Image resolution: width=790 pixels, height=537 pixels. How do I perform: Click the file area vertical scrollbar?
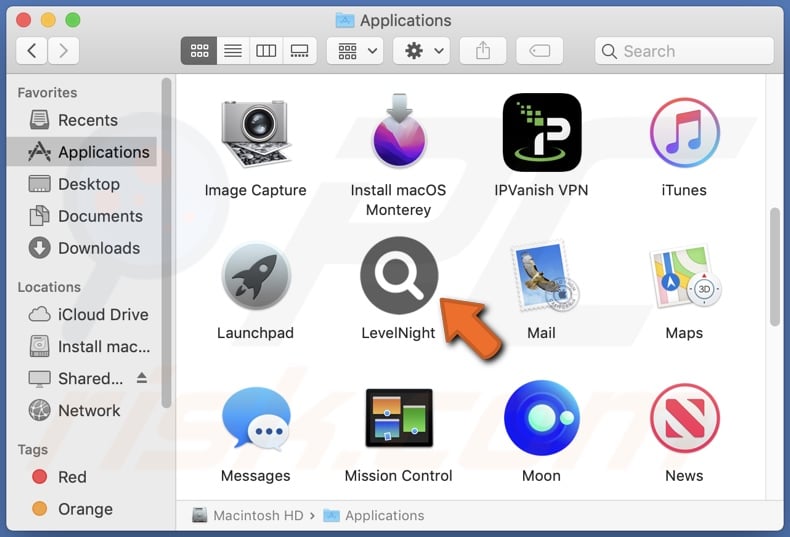pyautogui.click(x=775, y=267)
